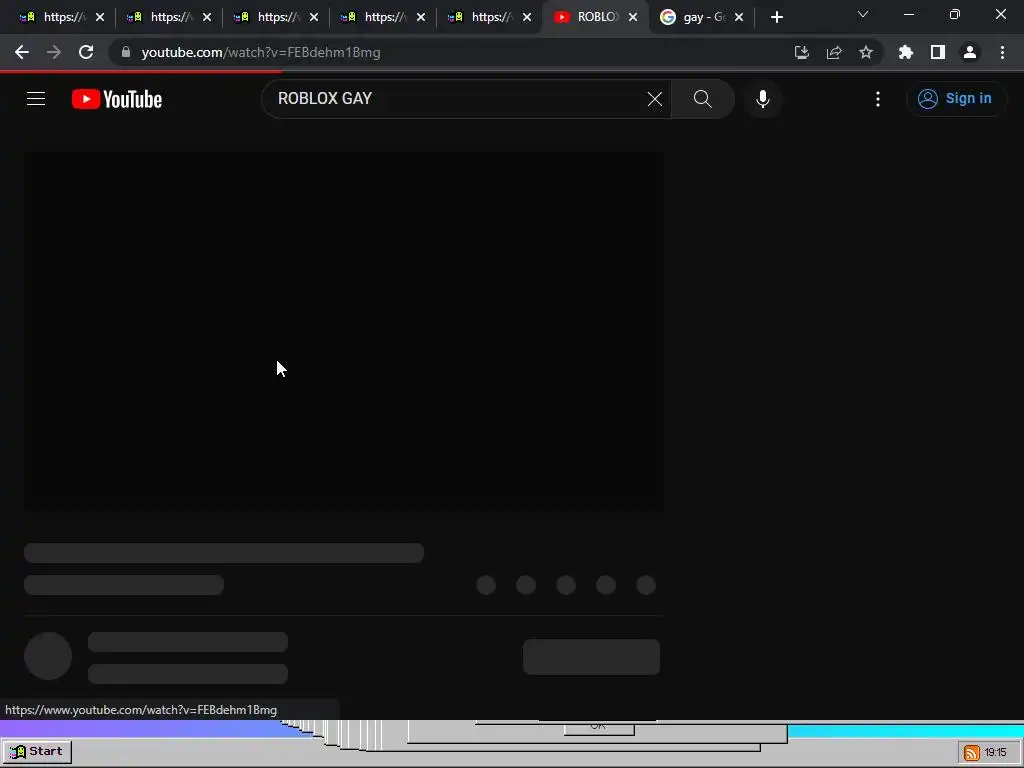Open YouTube settings three-dot menu
Viewport: 1024px width, 768px height.
(x=878, y=99)
